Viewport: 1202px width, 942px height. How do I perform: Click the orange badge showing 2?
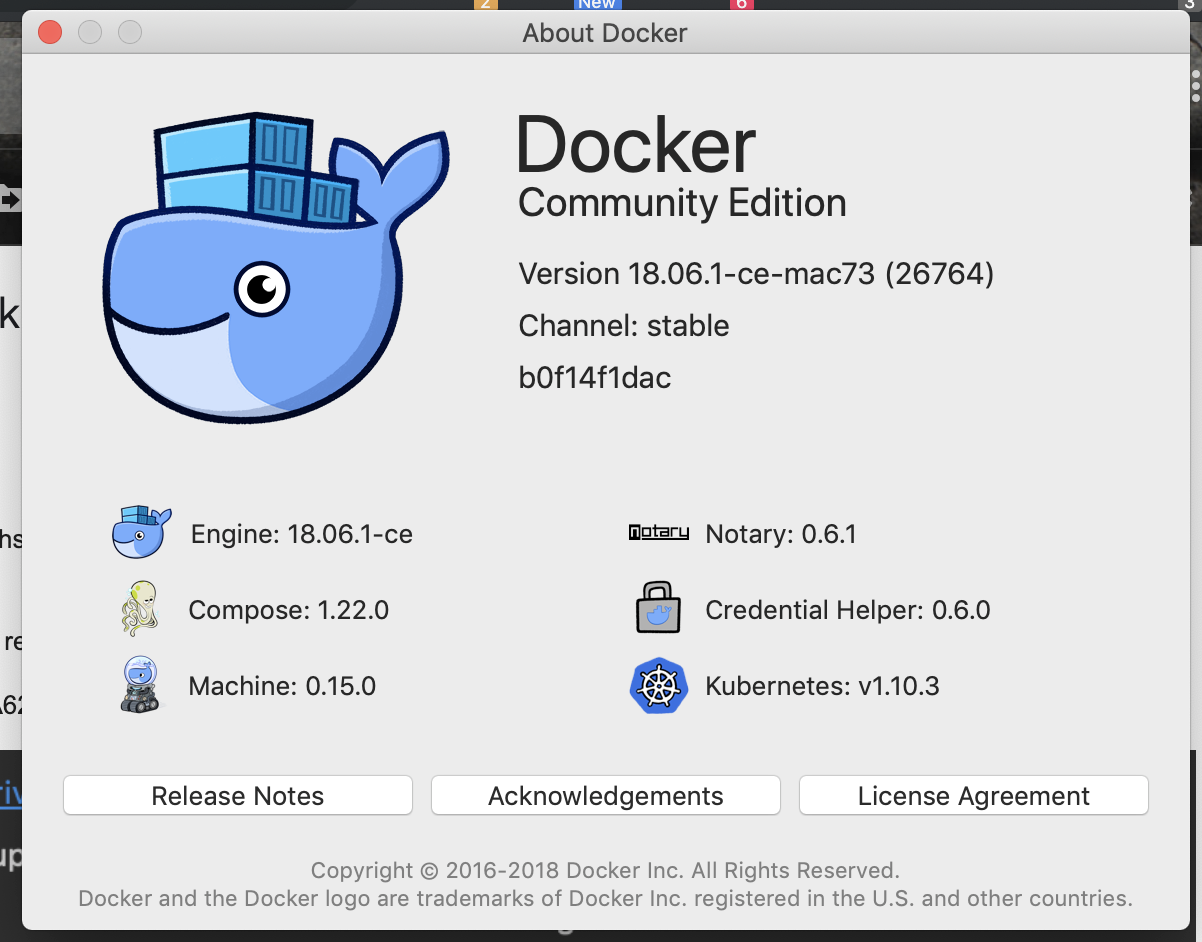point(485,4)
